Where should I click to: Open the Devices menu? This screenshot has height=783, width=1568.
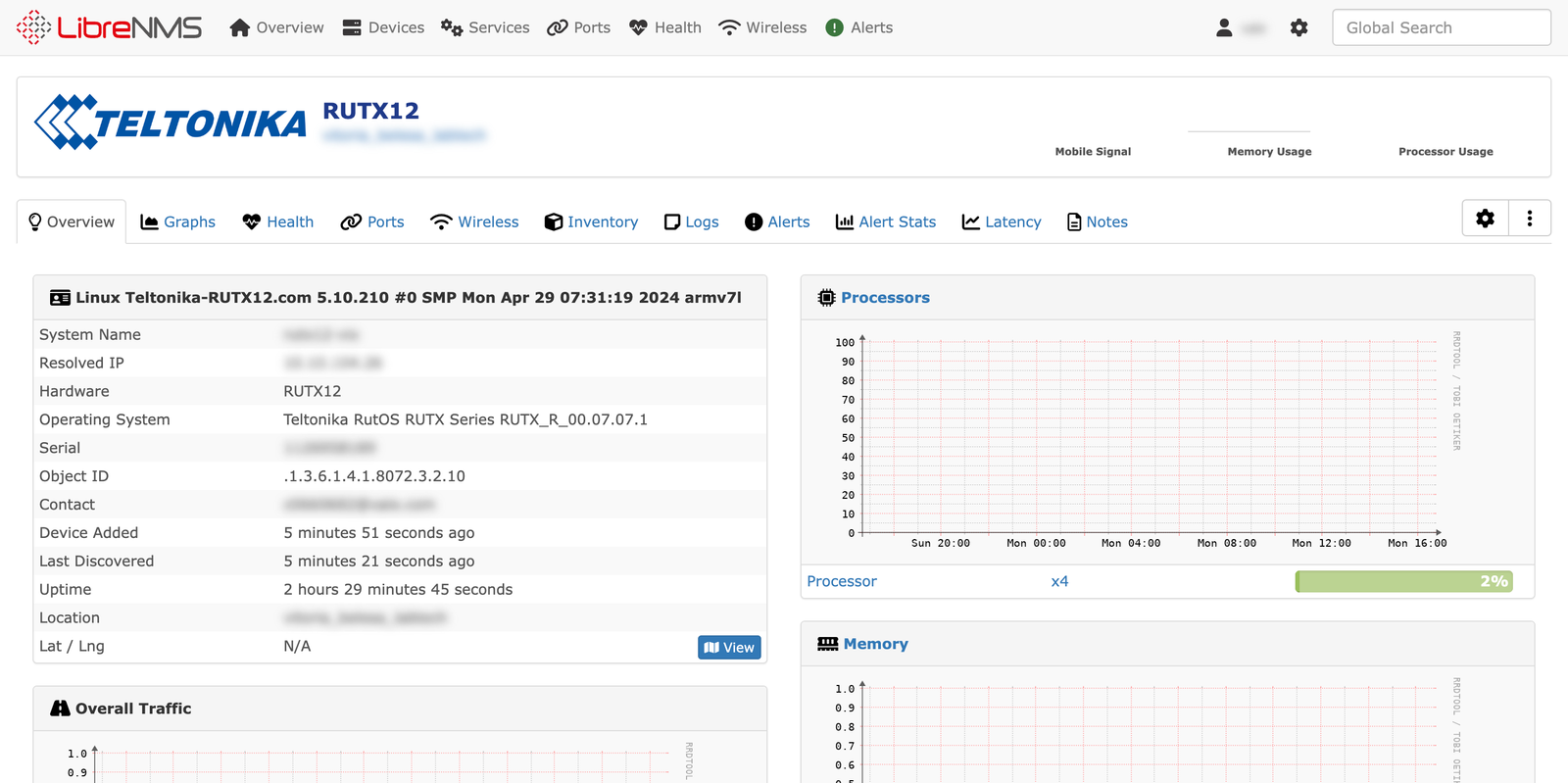[x=383, y=27]
